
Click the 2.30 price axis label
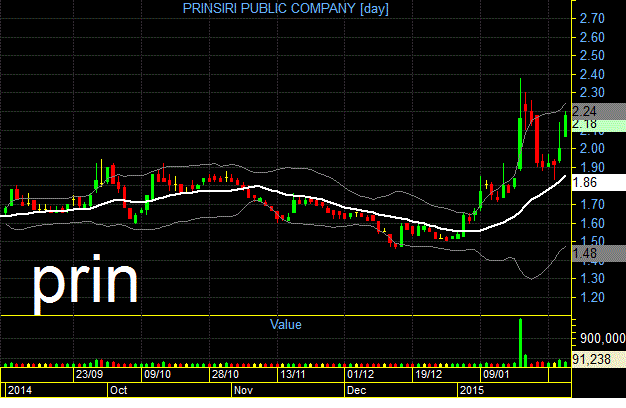click(592, 93)
